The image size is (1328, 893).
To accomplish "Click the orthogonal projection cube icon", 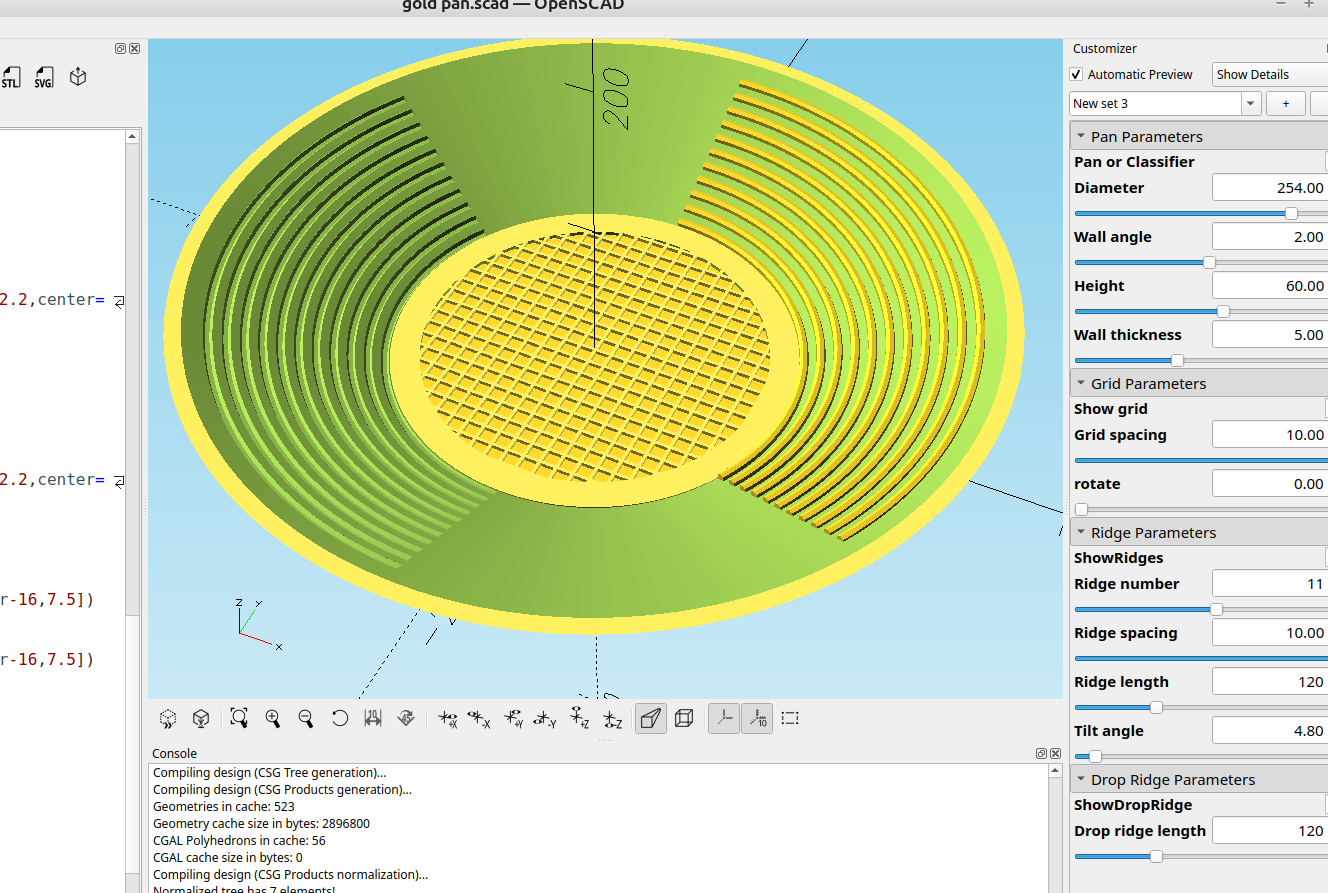I will pyautogui.click(x=684, y=718).
